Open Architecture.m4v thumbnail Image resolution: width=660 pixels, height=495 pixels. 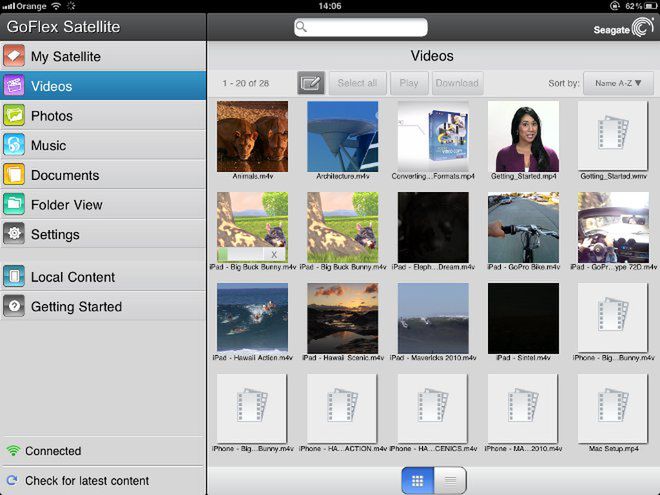(343, 136)
